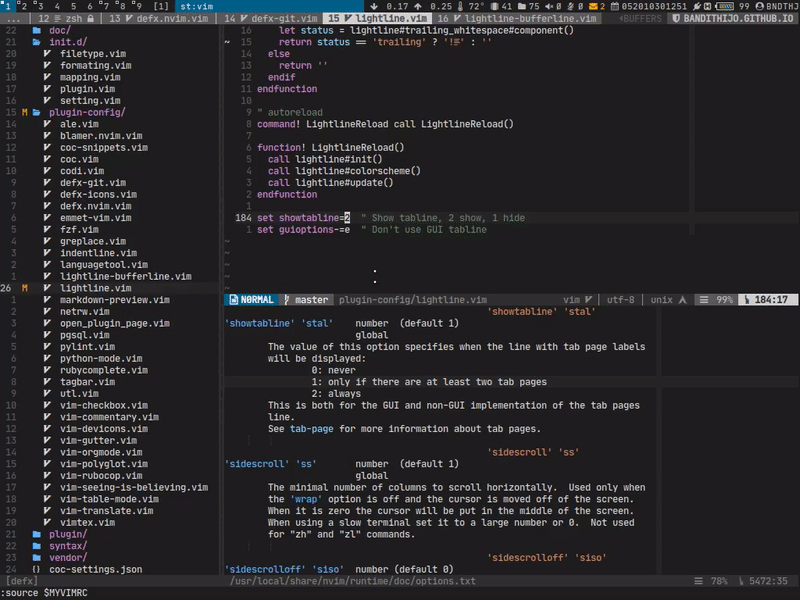Open tagbar.vim from the file tree
The image size is (800, 600).
click(x=87, y=381)
